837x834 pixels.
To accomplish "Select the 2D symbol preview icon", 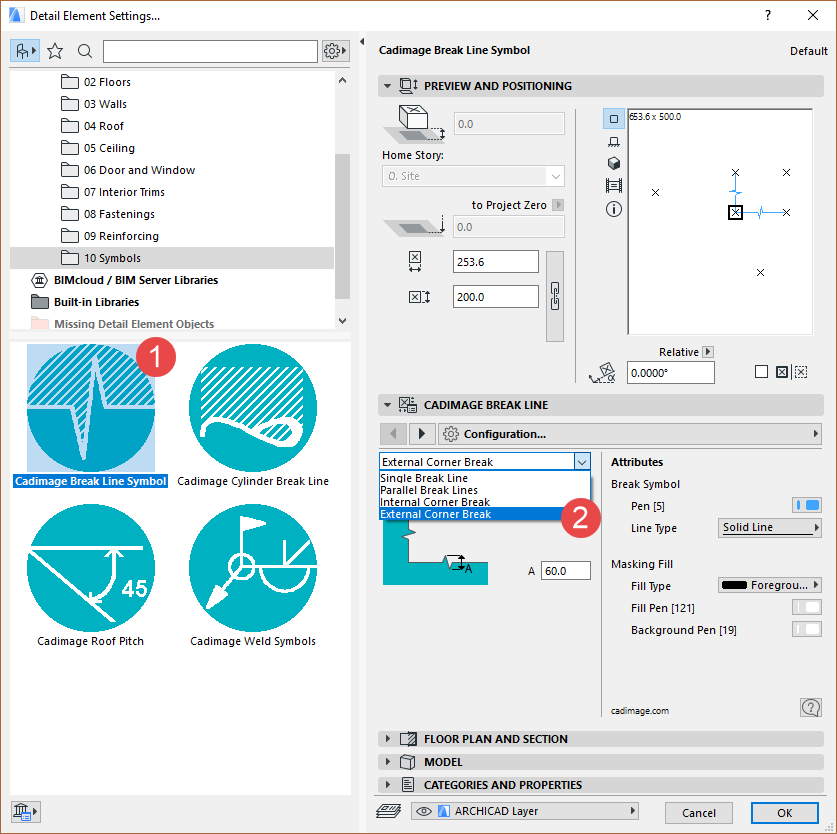I will (614, 119).
